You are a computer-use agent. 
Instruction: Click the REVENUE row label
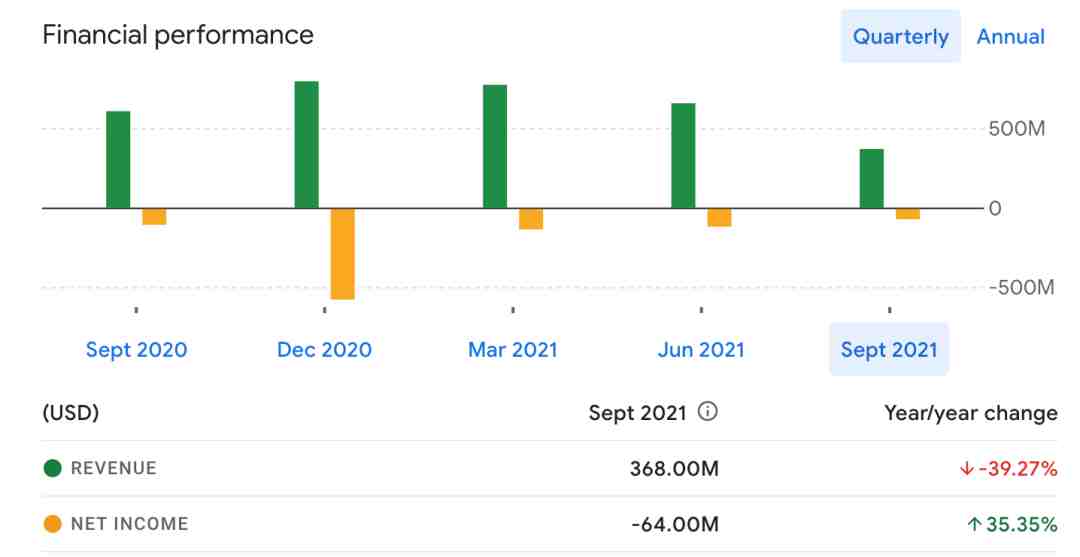click(x=114, y=468)
